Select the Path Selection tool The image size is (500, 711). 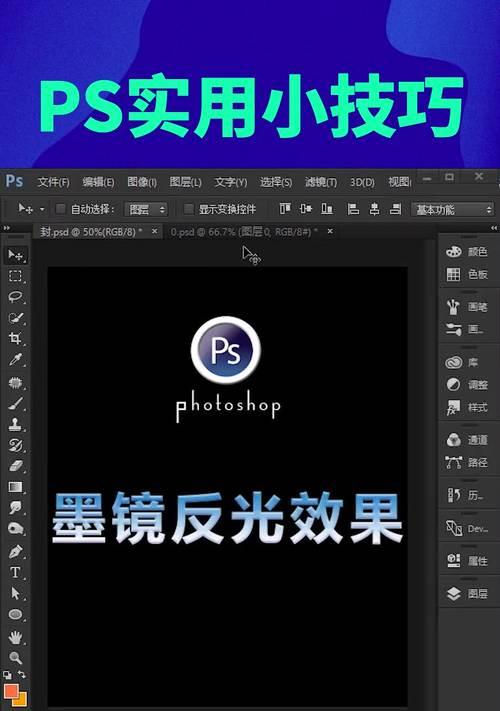15,593
